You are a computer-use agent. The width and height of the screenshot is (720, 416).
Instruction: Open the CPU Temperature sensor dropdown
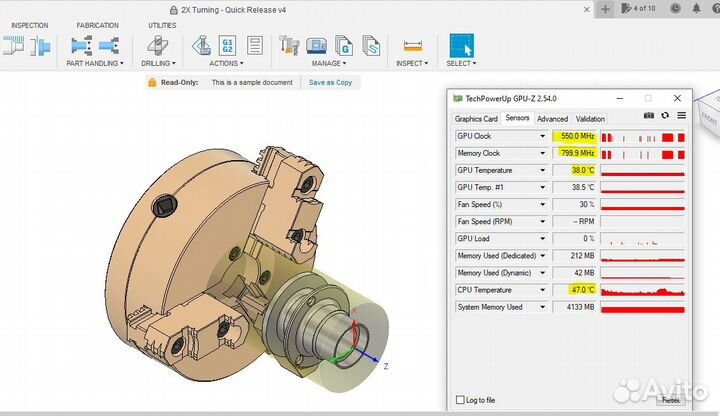(x=543, y=290)
